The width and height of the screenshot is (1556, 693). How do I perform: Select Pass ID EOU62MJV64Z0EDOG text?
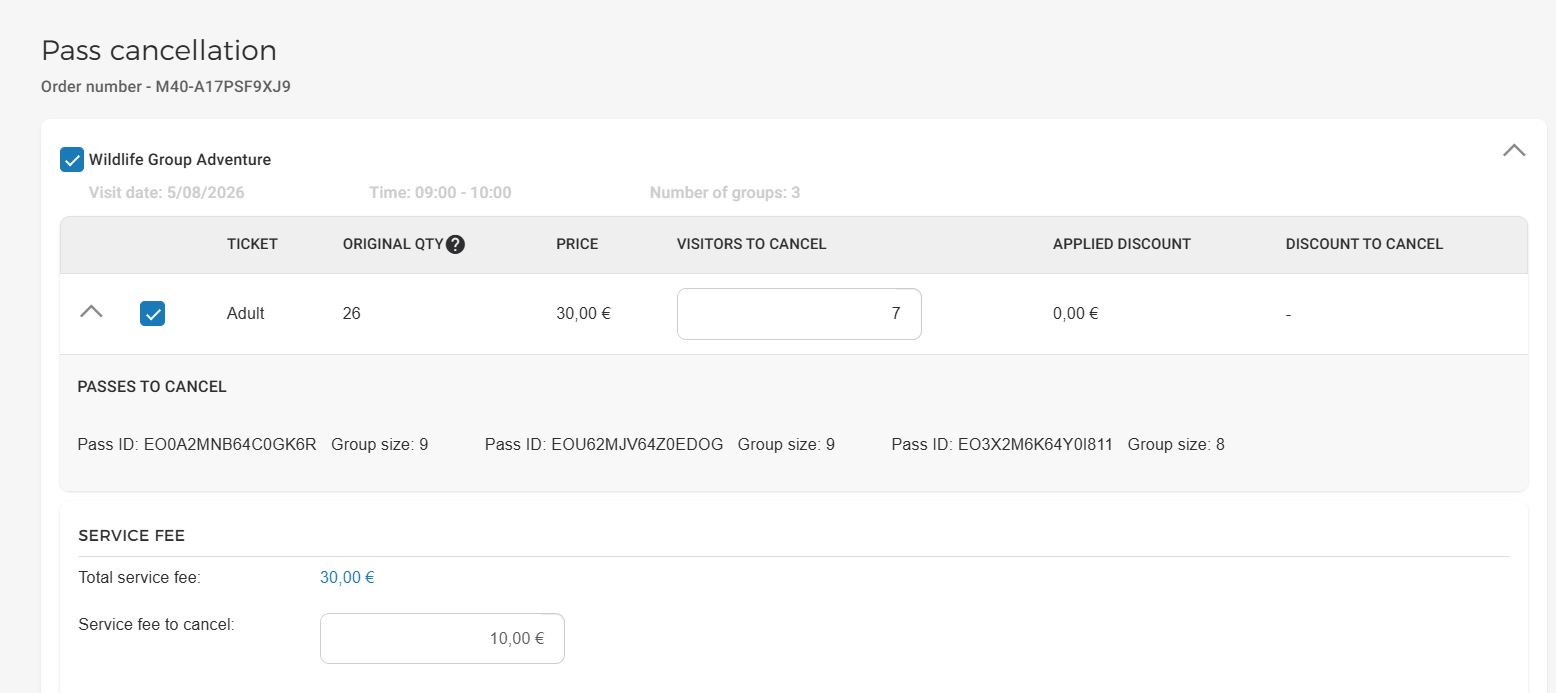tap(604, 444)
